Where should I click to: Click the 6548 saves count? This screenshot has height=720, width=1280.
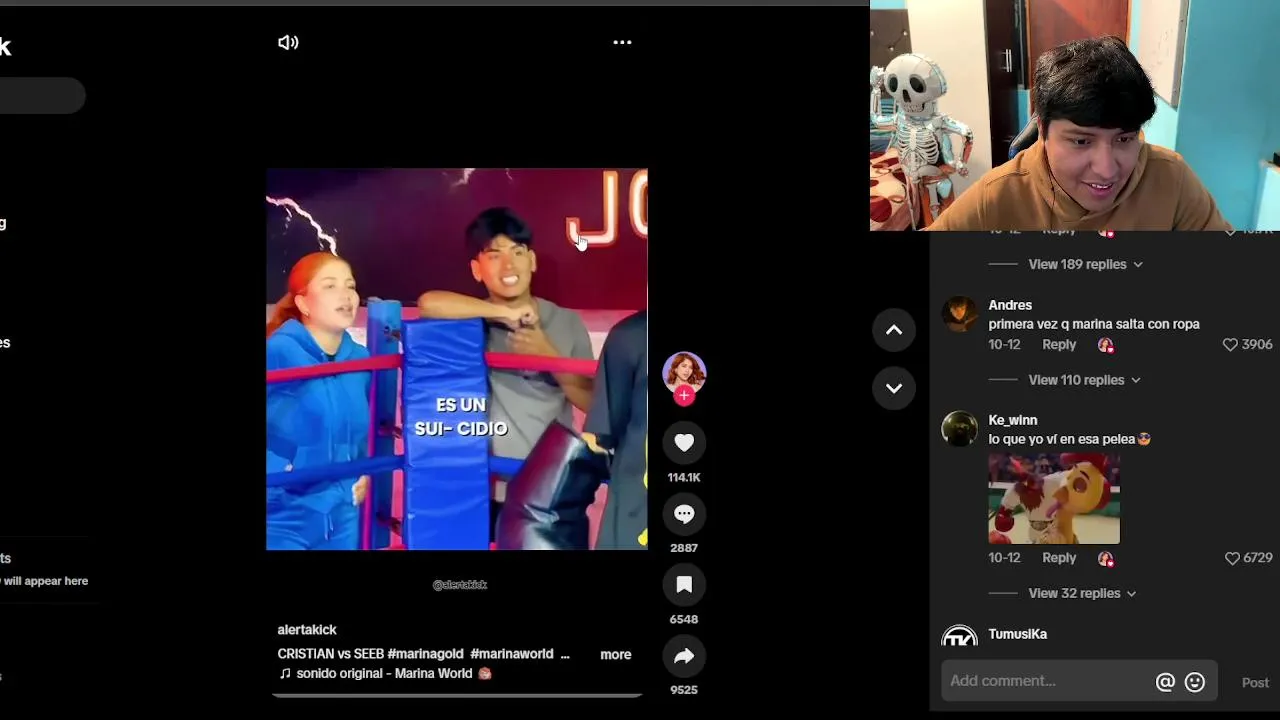(684, 619)
